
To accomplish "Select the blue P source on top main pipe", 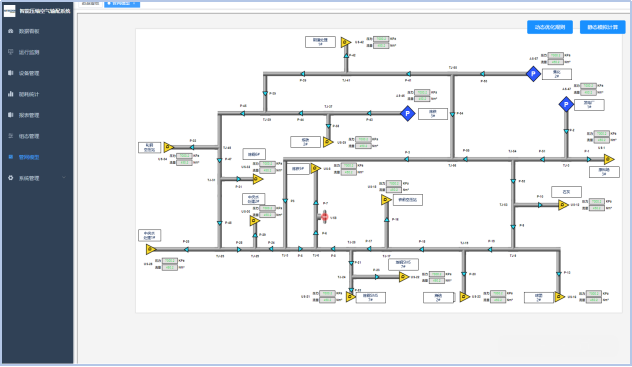I will pyautogui.click(x=533, y=74).
